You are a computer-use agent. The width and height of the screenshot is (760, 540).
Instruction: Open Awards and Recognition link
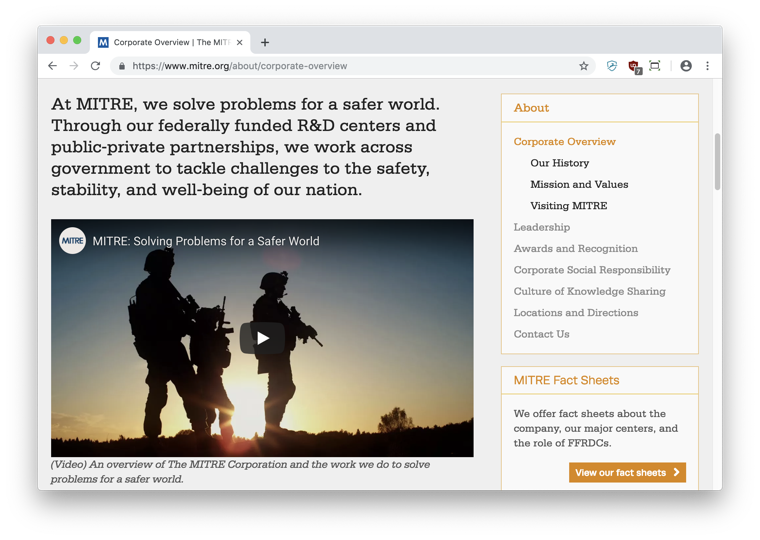576,248
